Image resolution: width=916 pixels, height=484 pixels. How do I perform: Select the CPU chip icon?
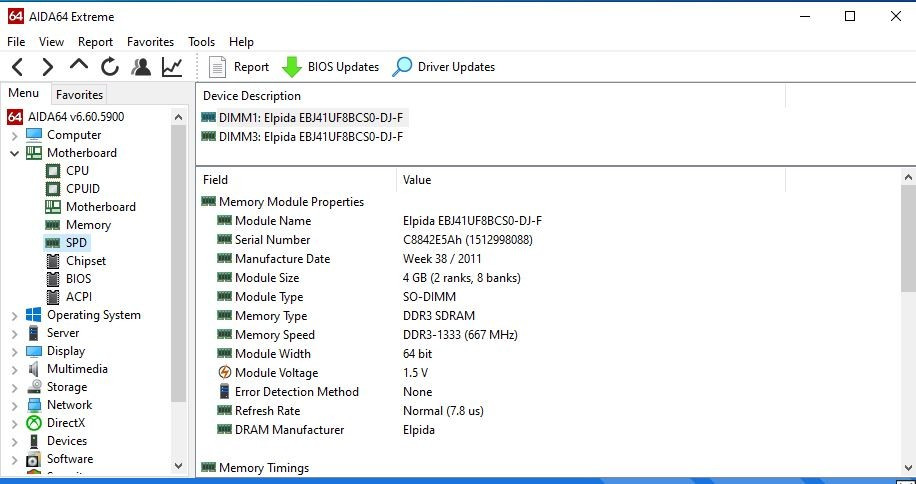pyautogui.click(x=53, y=171)
